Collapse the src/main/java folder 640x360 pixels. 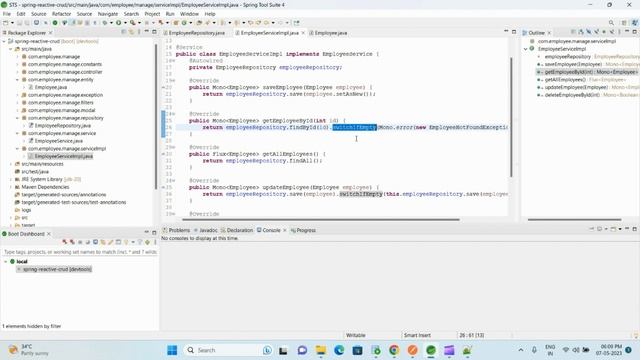point(11,49)
